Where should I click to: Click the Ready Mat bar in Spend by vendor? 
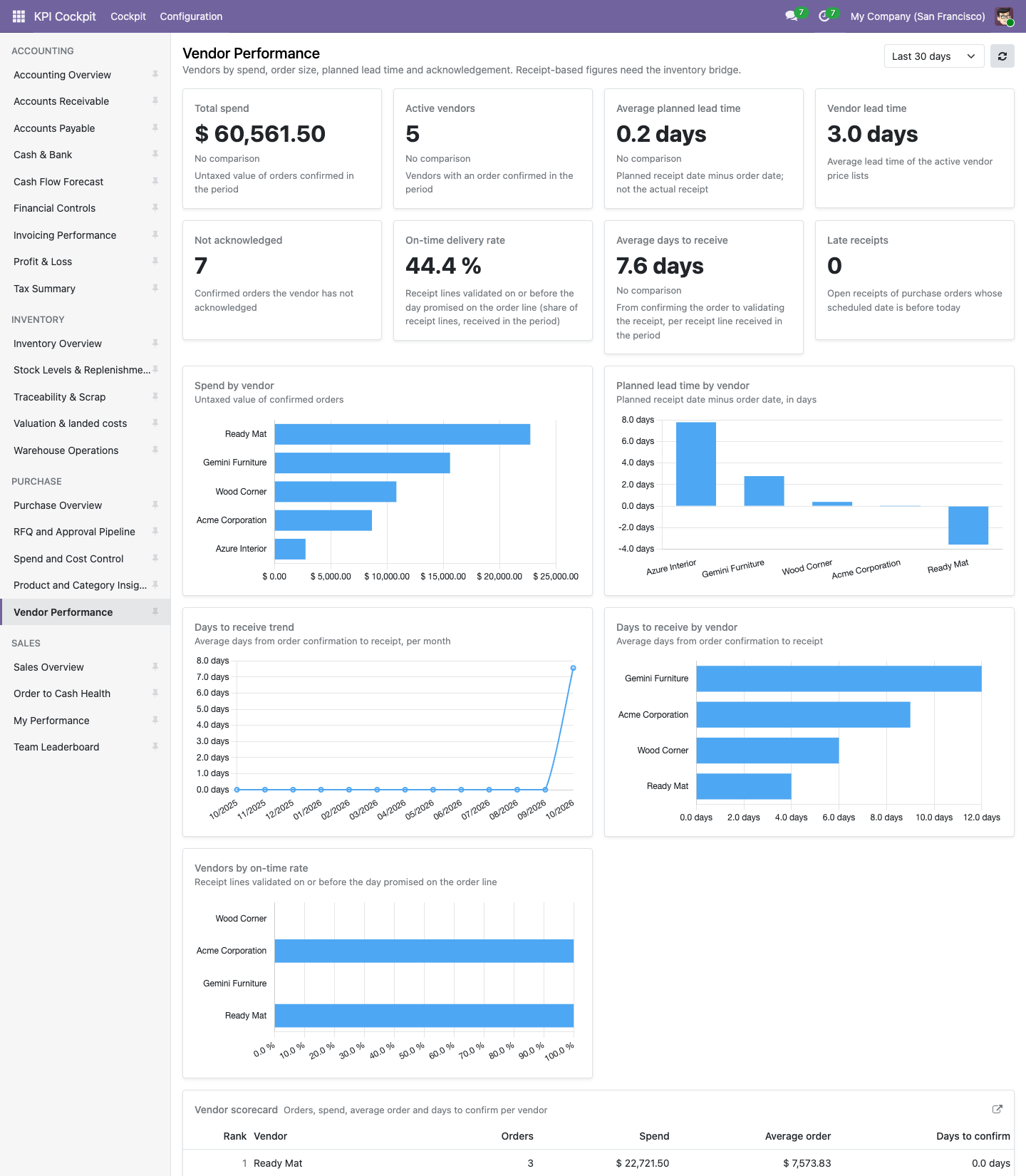tap(403, 434)
